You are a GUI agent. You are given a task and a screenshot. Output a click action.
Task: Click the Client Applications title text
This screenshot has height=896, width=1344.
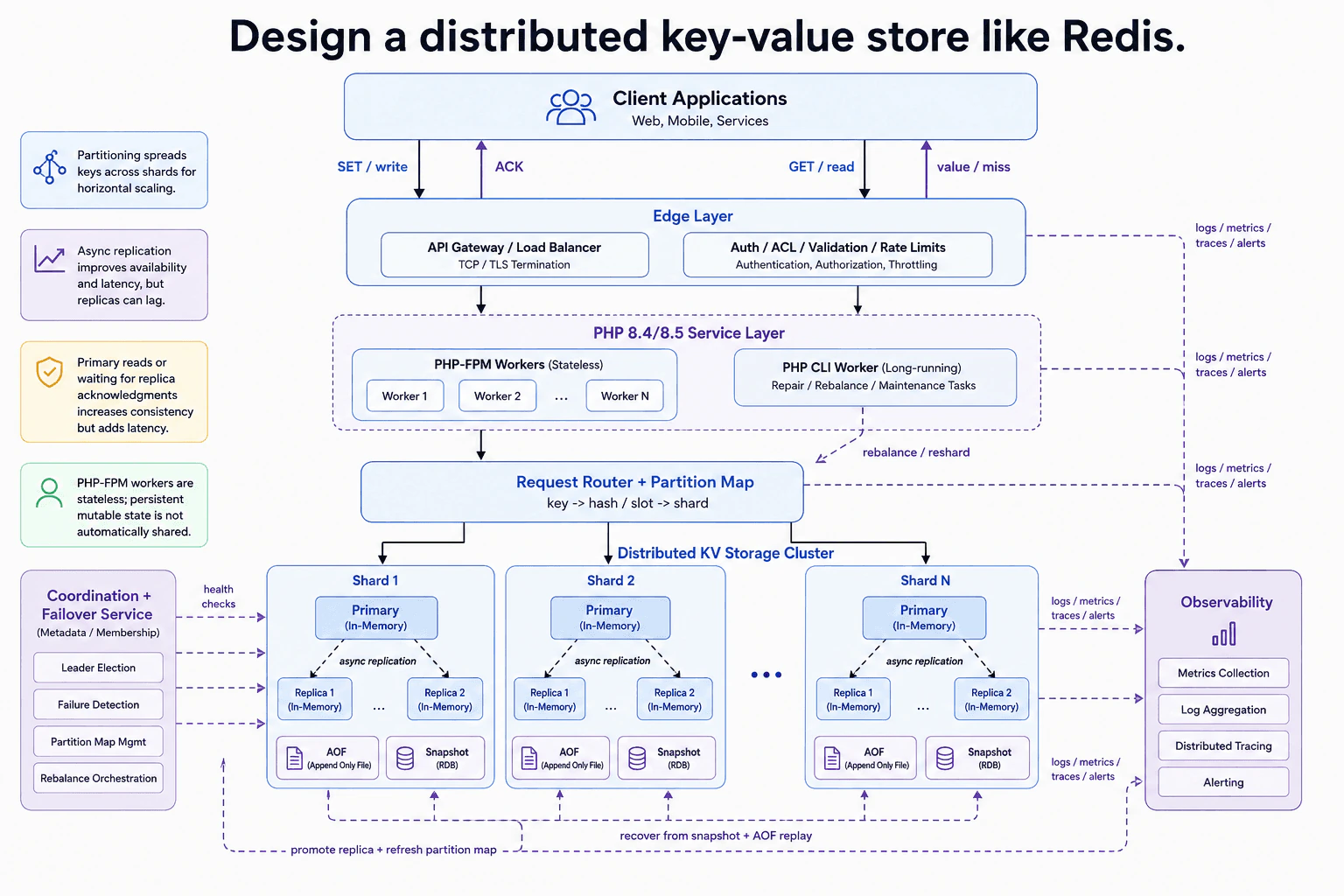tap(700, 98)
